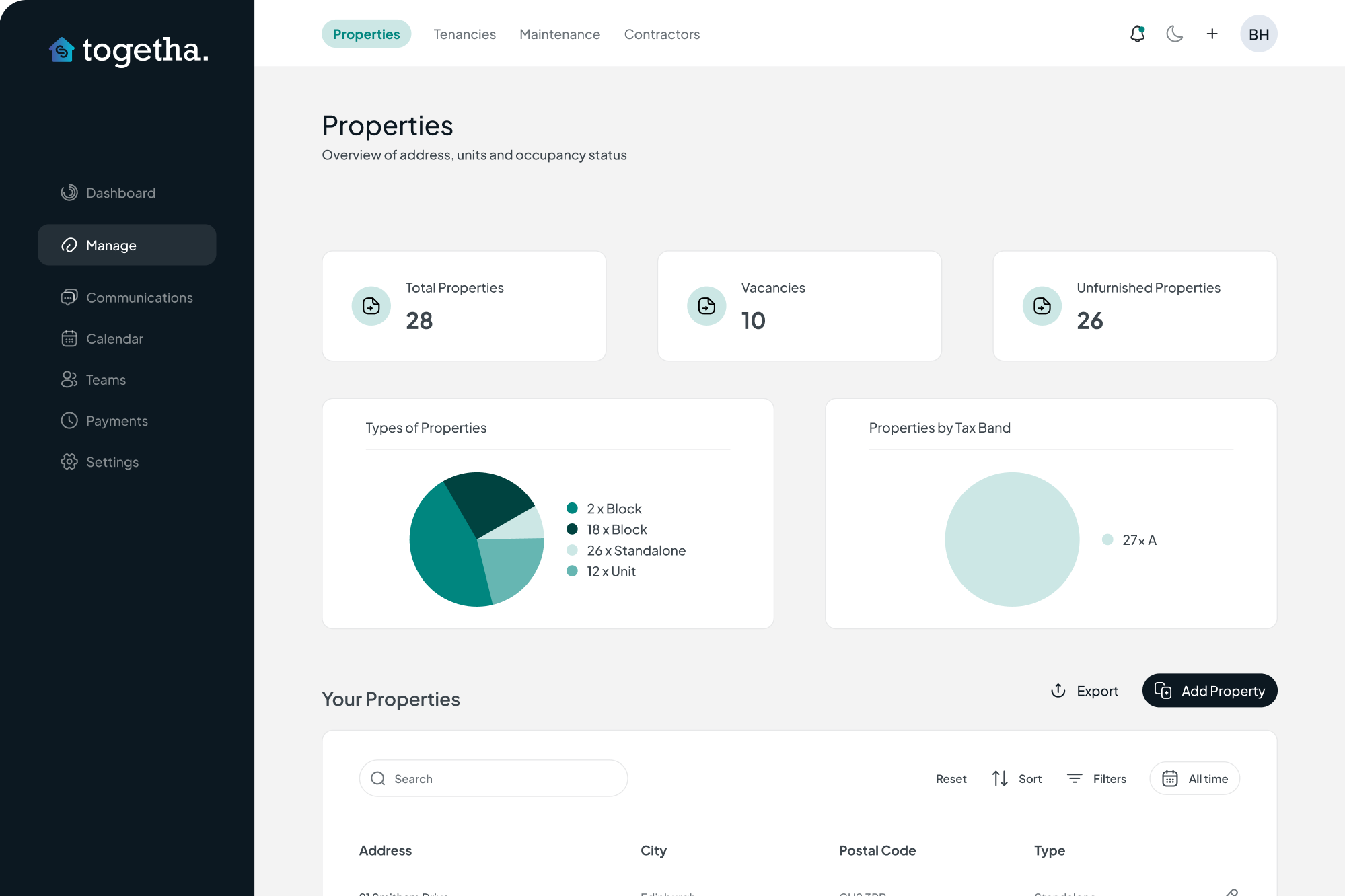
Task: Switch to the Tenancies tab
Action: [x=464, y=34]
